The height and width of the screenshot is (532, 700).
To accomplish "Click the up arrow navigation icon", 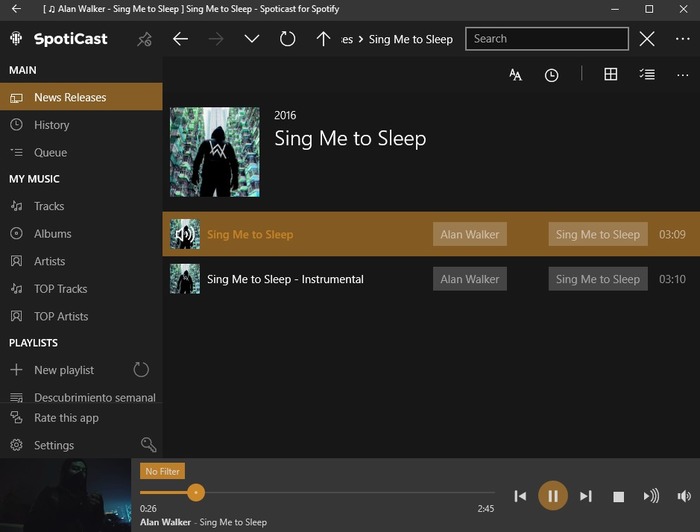I will (323, 39).
